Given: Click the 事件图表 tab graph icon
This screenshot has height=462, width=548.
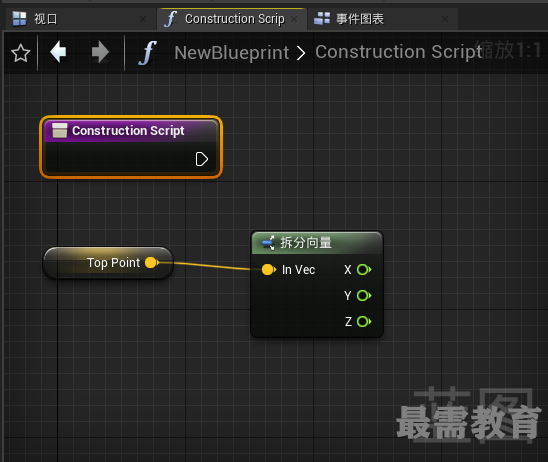Looking at the screenshot, I should [322, 18].
